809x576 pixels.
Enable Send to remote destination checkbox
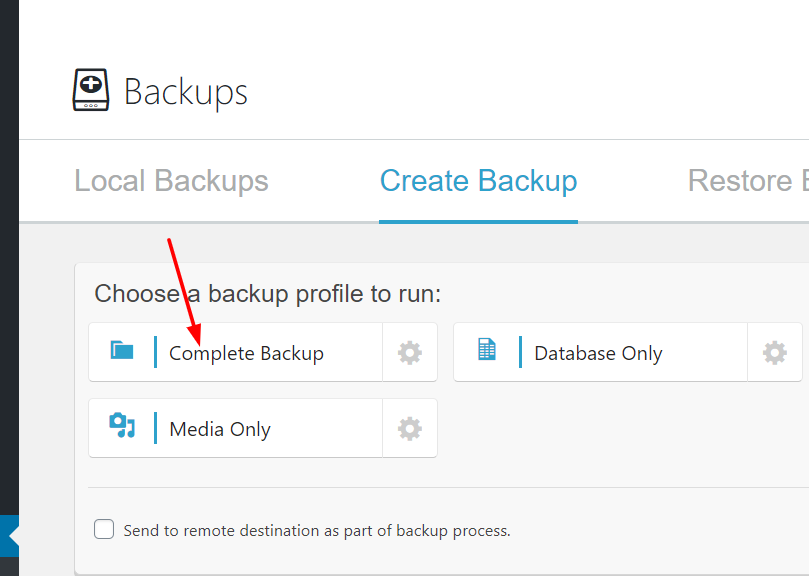[x=104, y=529]
